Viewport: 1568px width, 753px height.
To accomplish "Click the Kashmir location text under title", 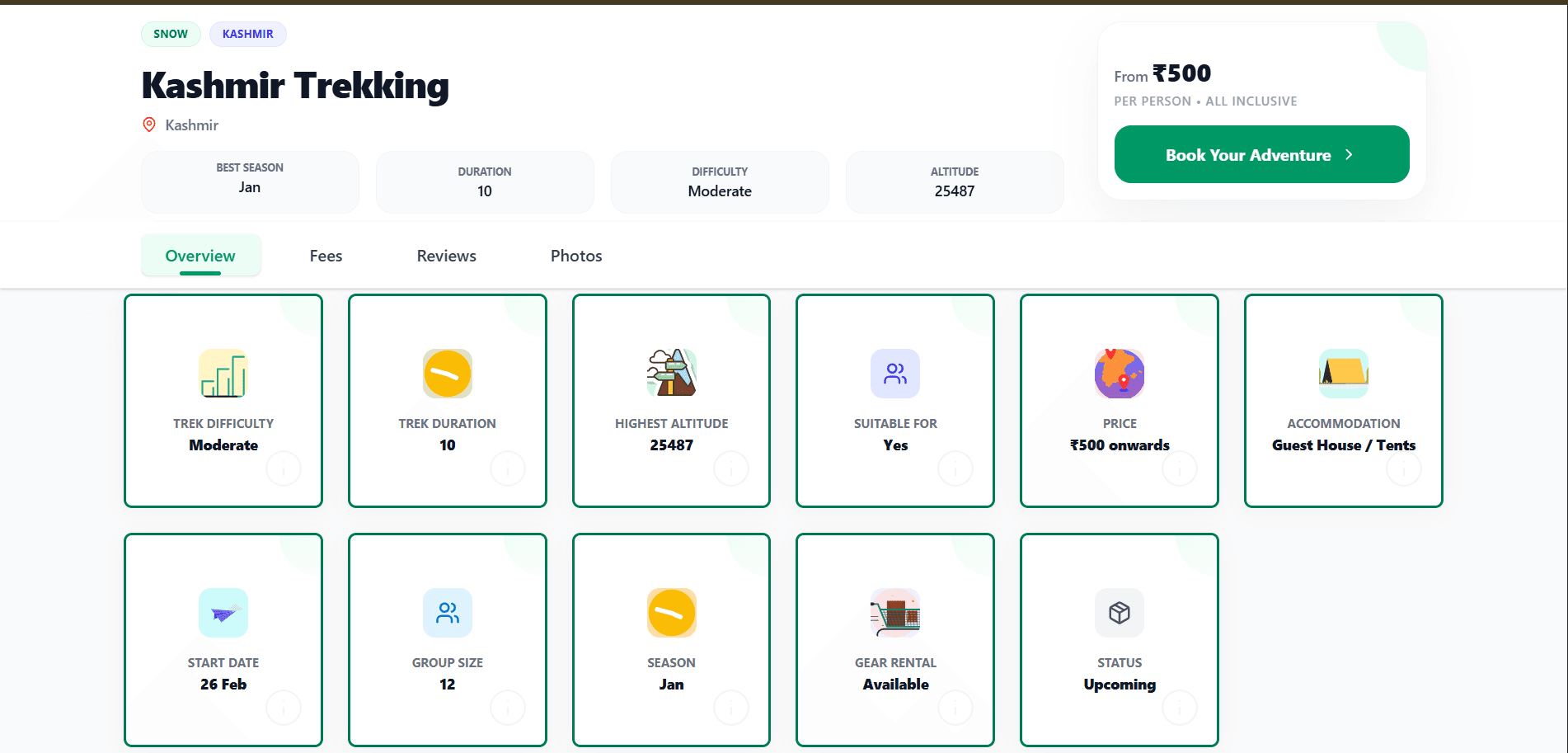I will tap(191, 125).
